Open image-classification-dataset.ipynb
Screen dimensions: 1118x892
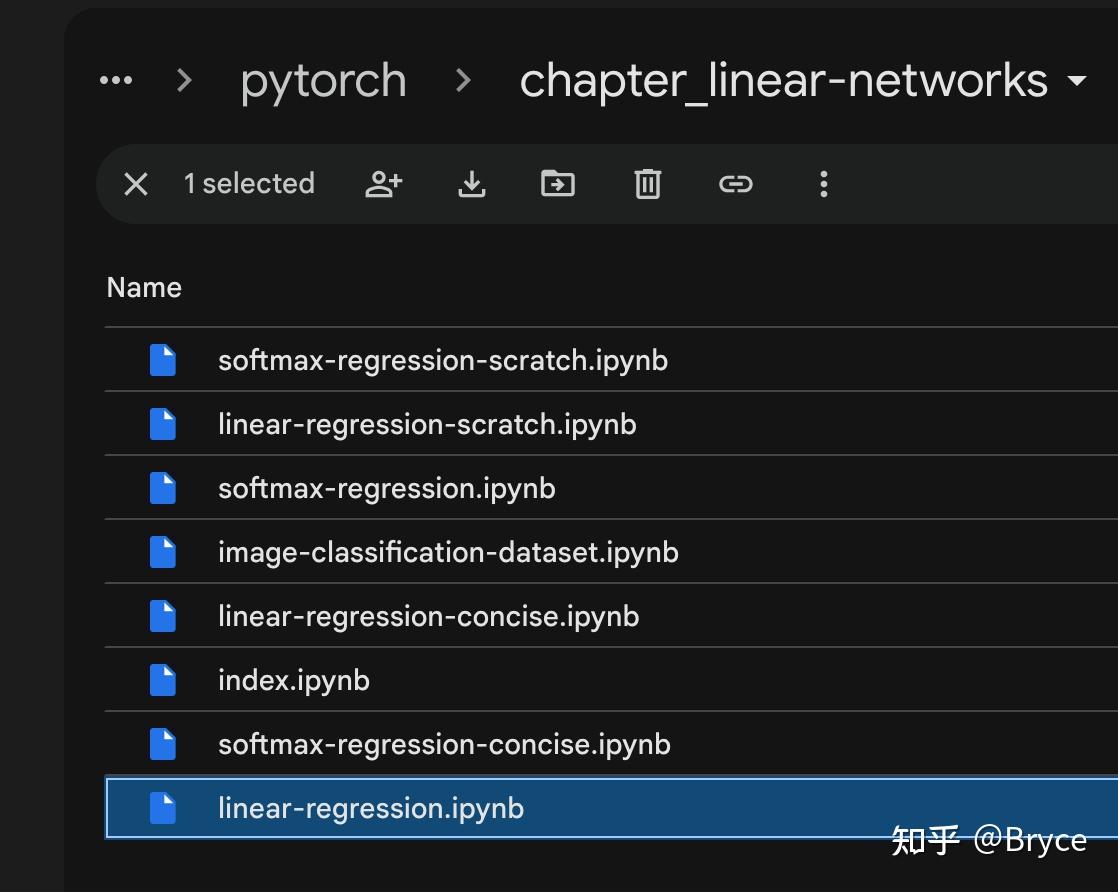(x=449, y=552)
